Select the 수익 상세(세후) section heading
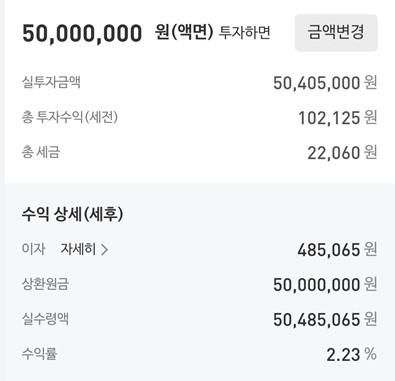The width and height of the screenshot is (395, 381). (x=72, y=214)
